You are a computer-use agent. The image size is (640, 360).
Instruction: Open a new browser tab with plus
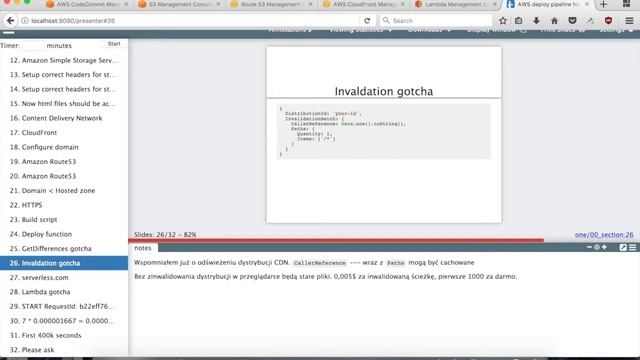pos(604,4)
